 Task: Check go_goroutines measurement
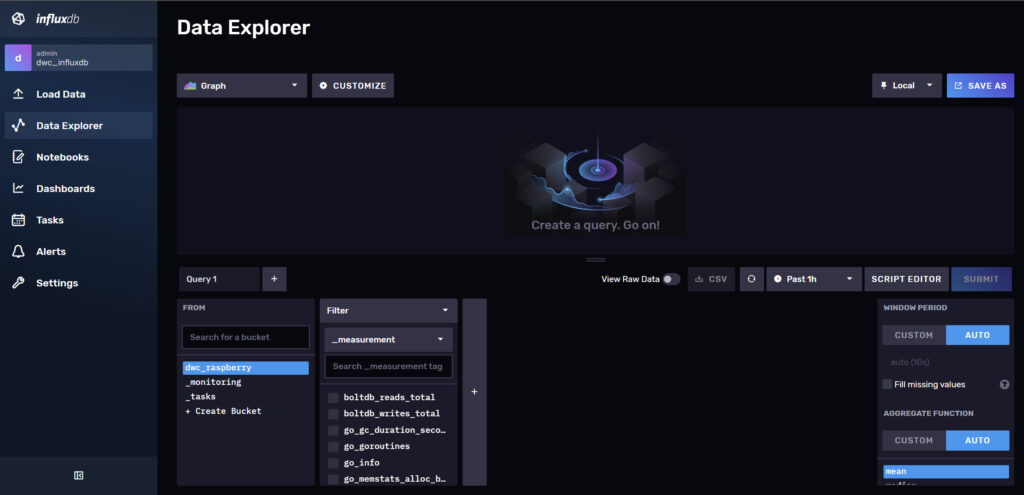(x=333, y=446)
